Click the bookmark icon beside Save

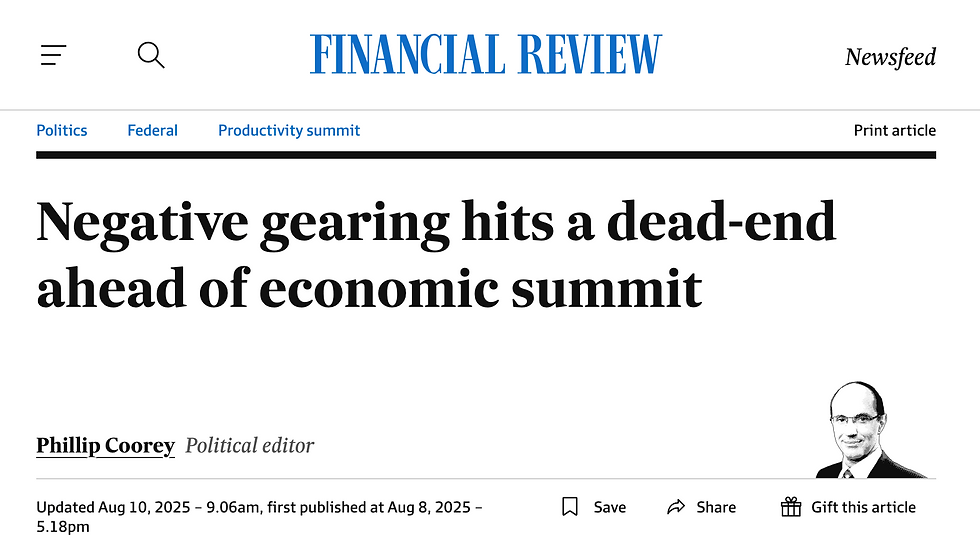570,507
